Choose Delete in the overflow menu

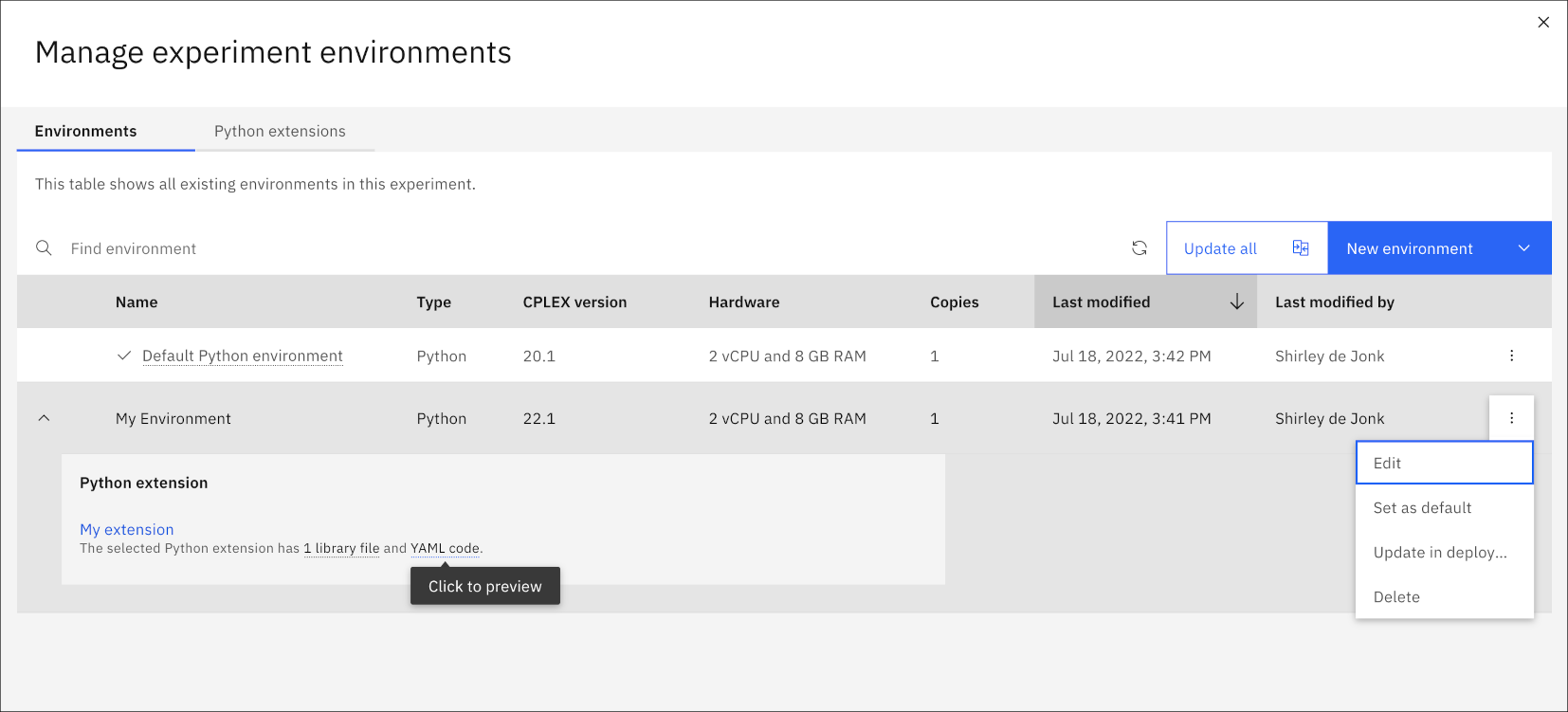pyautogui.click(x=1445, y=596)
